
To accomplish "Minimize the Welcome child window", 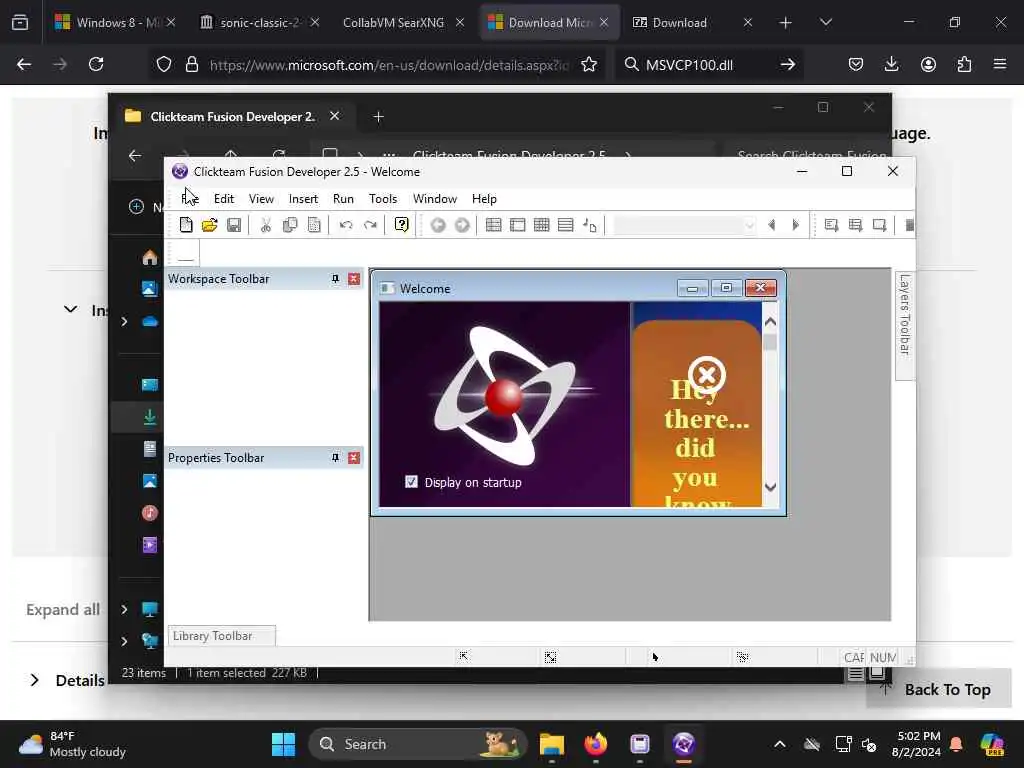I will (692, 288).
